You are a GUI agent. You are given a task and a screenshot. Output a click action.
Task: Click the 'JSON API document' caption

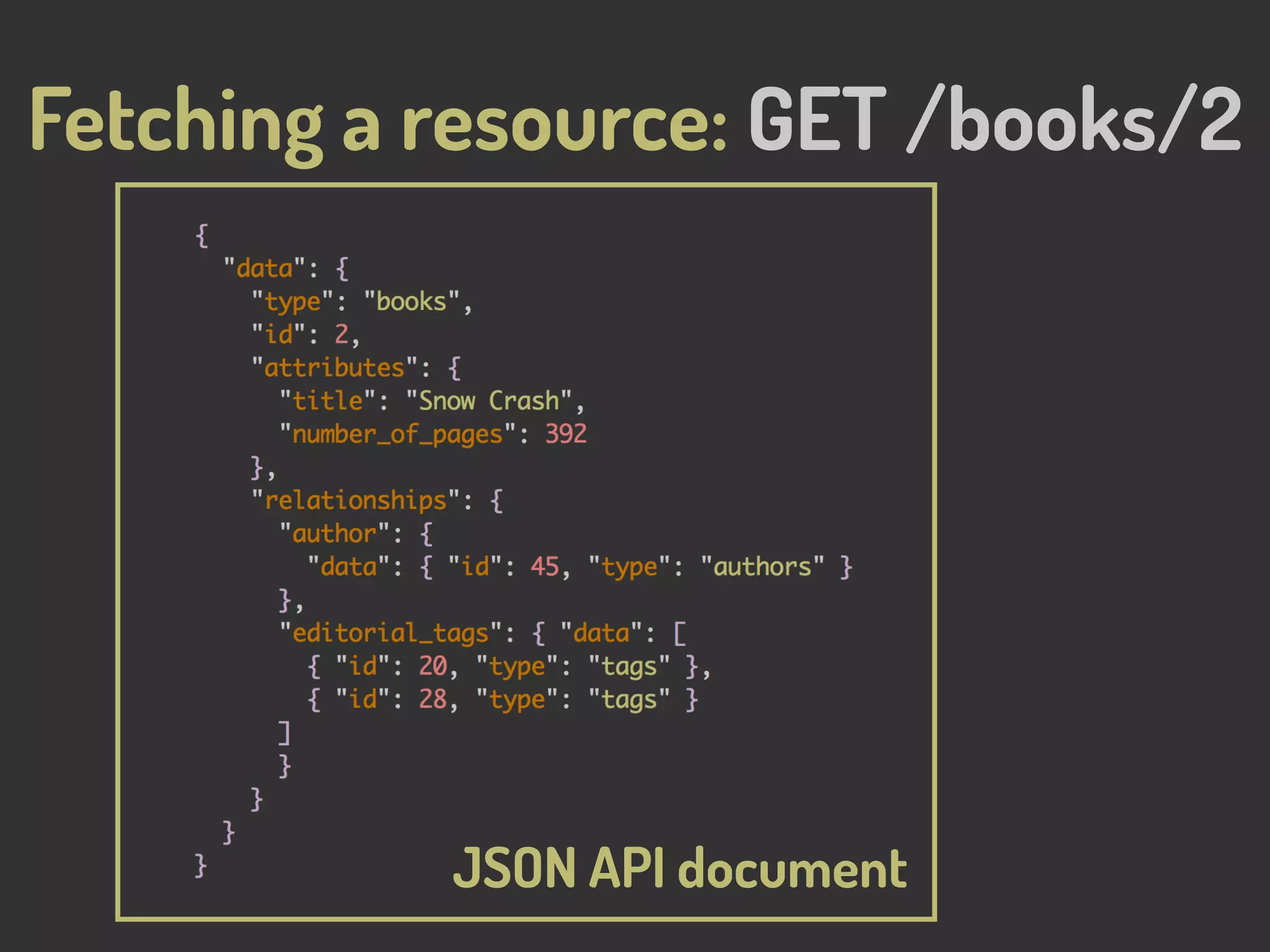(680, 868)
